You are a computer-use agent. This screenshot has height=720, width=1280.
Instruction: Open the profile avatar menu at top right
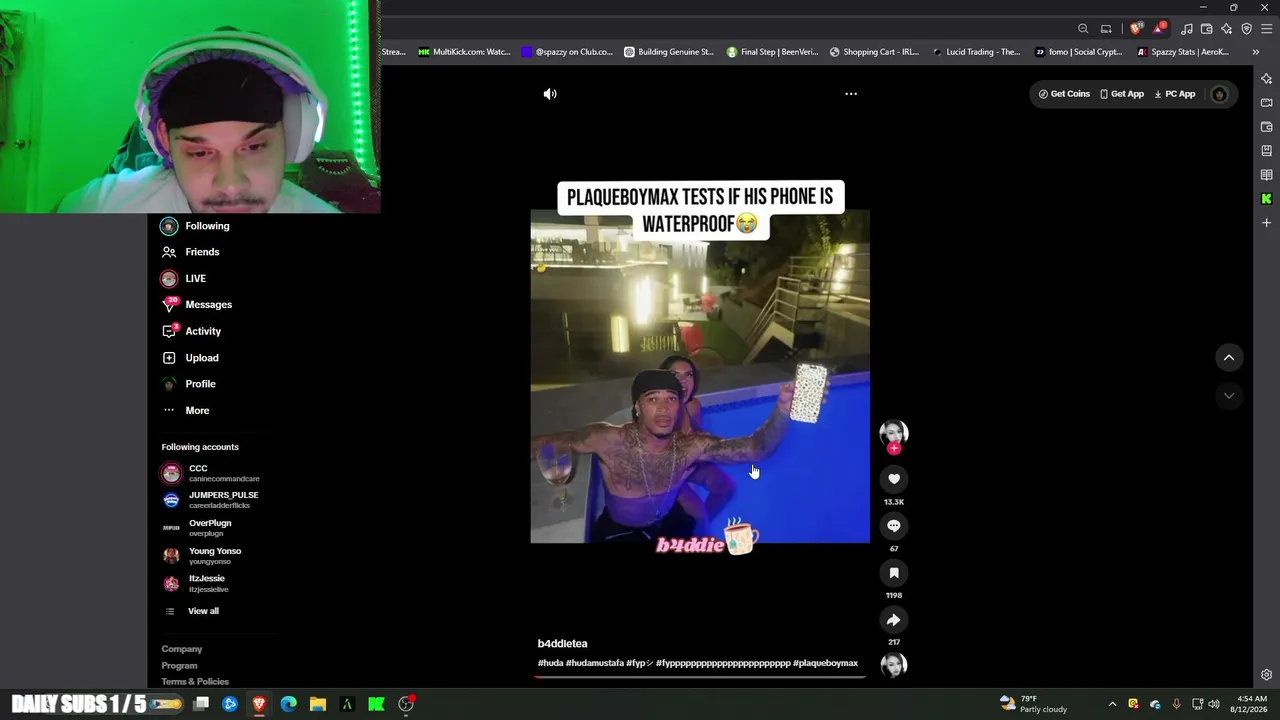[x=1219, y=94]
